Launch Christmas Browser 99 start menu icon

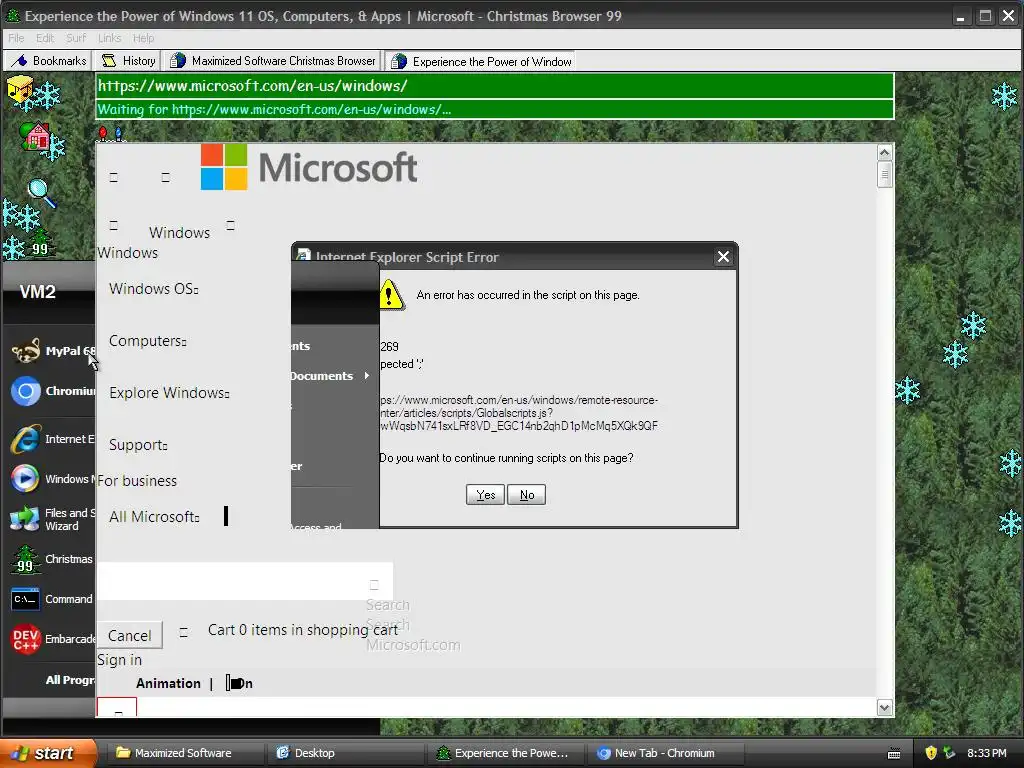[26, 560]
